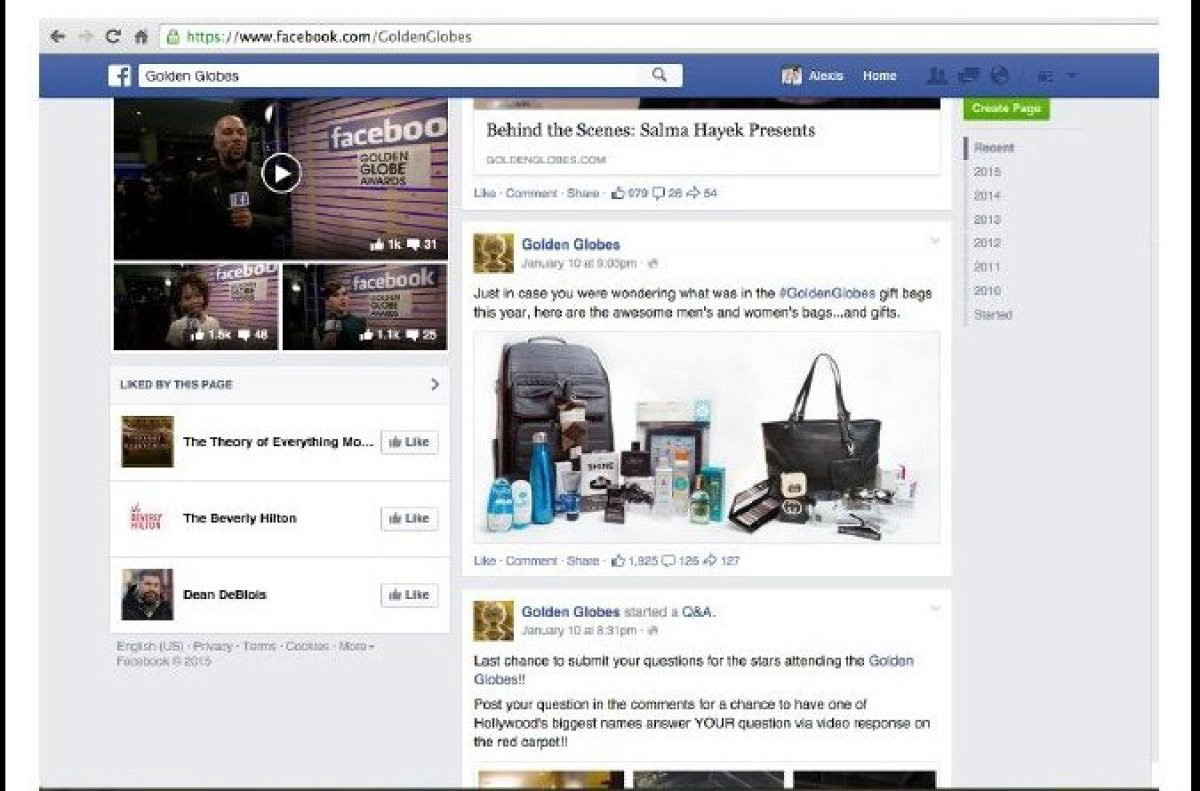1200x791 pixels.
Task: Reload the page with the refresh icon
Action: point(114,36)
